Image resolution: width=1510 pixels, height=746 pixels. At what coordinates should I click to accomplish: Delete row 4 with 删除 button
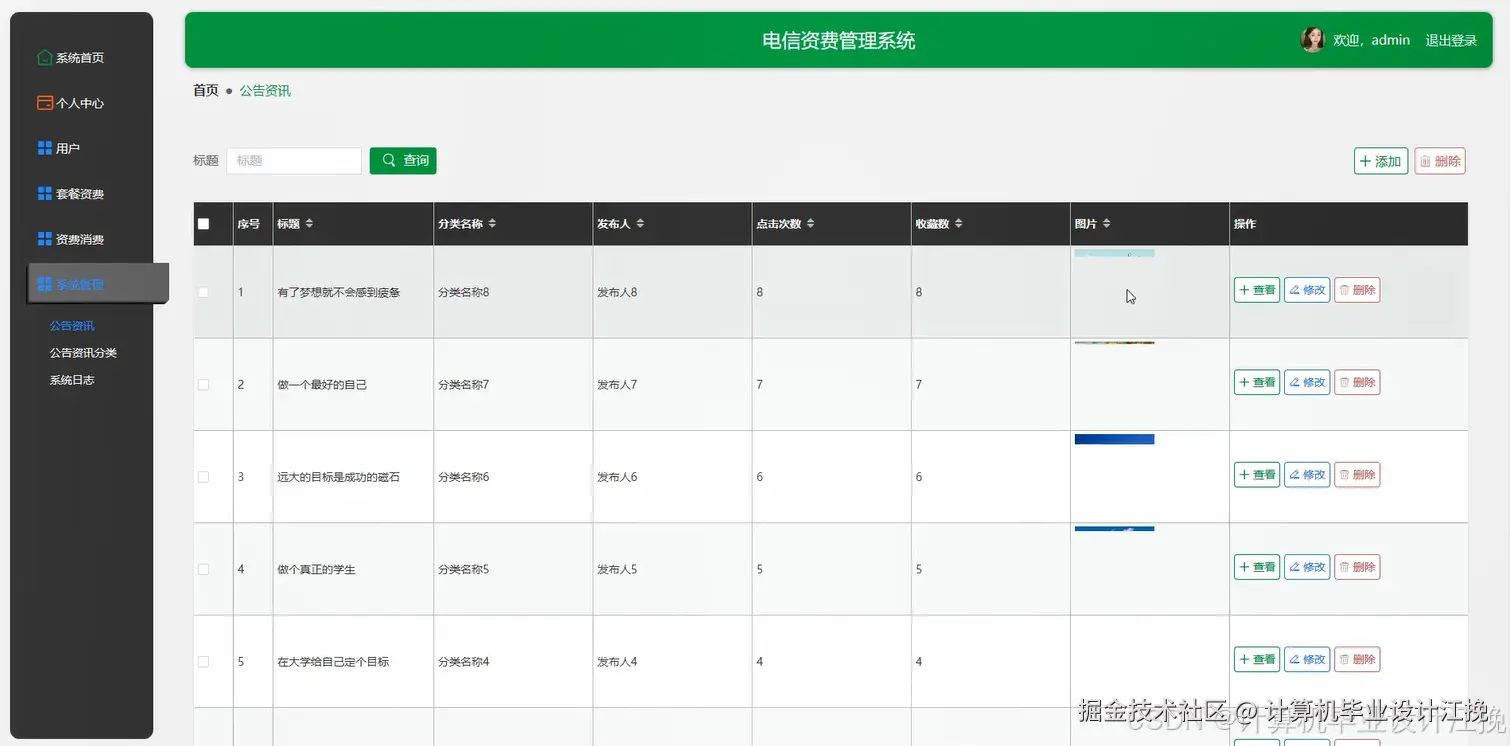point(1357,567)
